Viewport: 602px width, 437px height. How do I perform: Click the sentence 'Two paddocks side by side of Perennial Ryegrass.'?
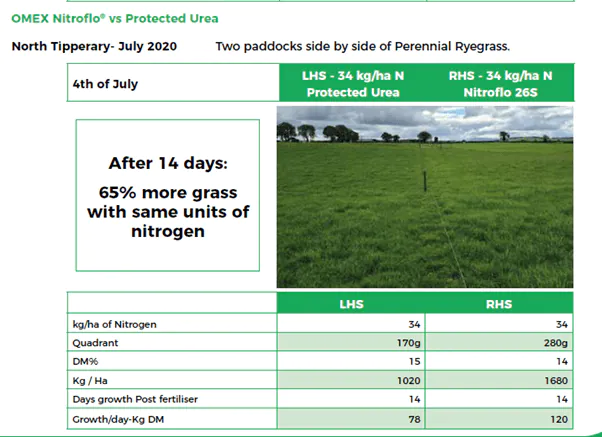click(x=363, y=46)
